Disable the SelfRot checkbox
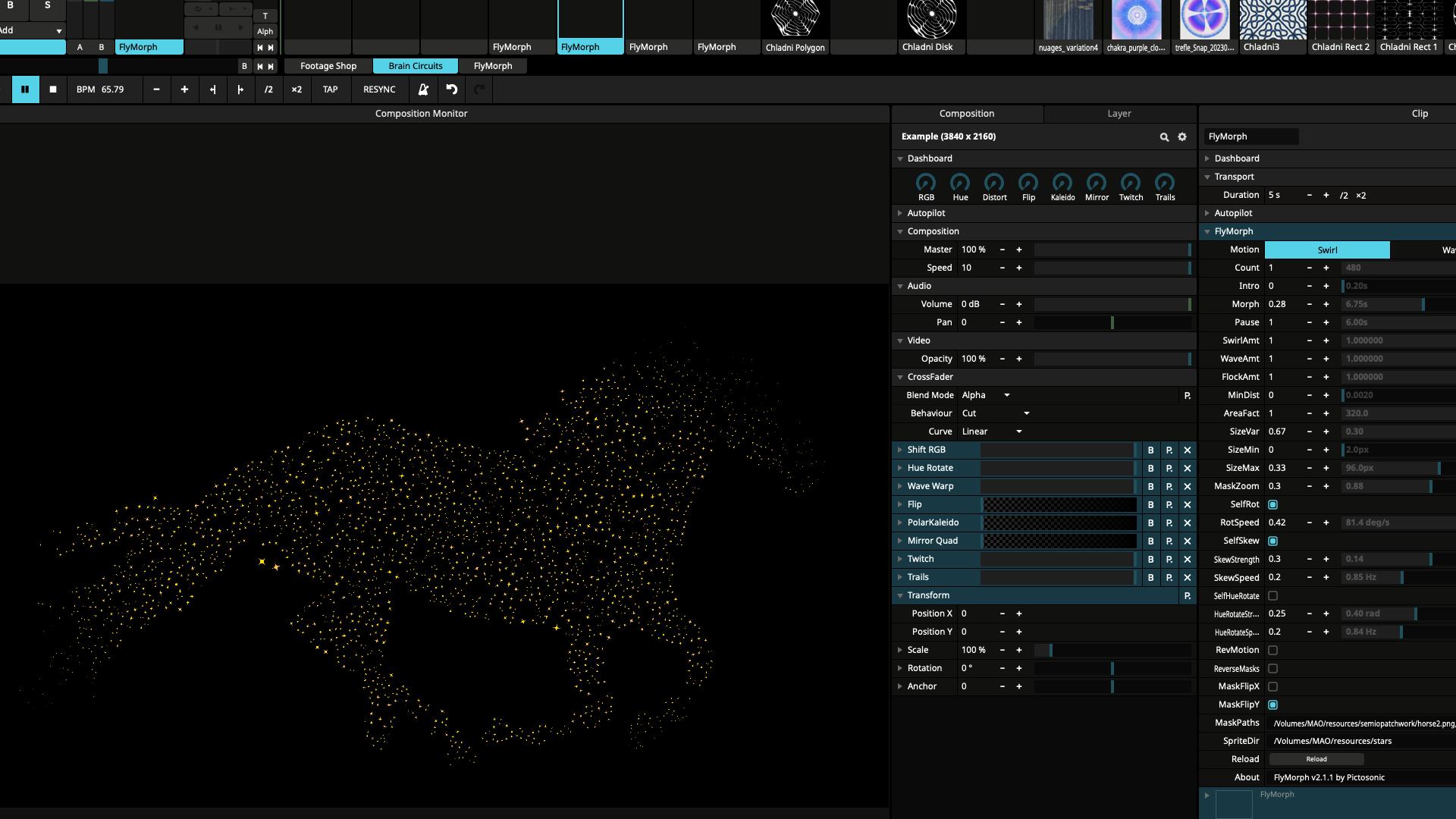This screenshot has height=819, width=1456. (x=1273, y=505)
